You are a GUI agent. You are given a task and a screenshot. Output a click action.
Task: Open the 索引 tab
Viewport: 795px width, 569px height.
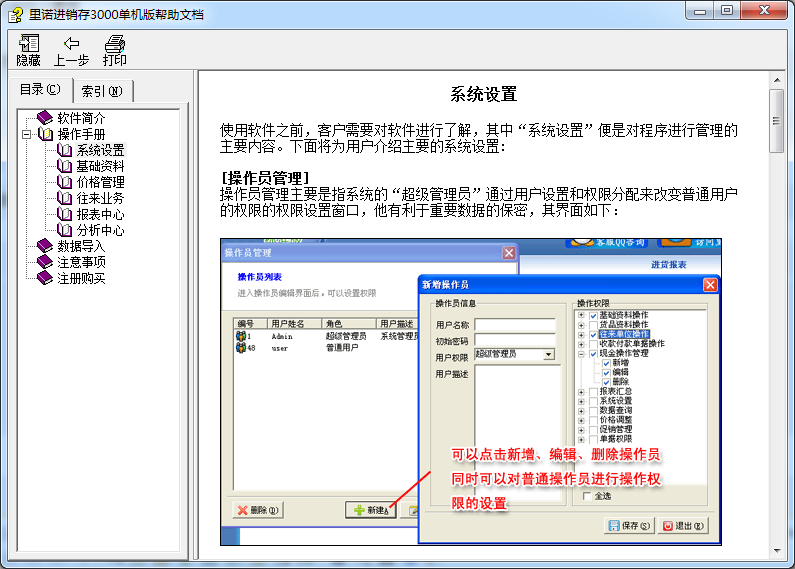pyautogui.click(x=102, y=91)
